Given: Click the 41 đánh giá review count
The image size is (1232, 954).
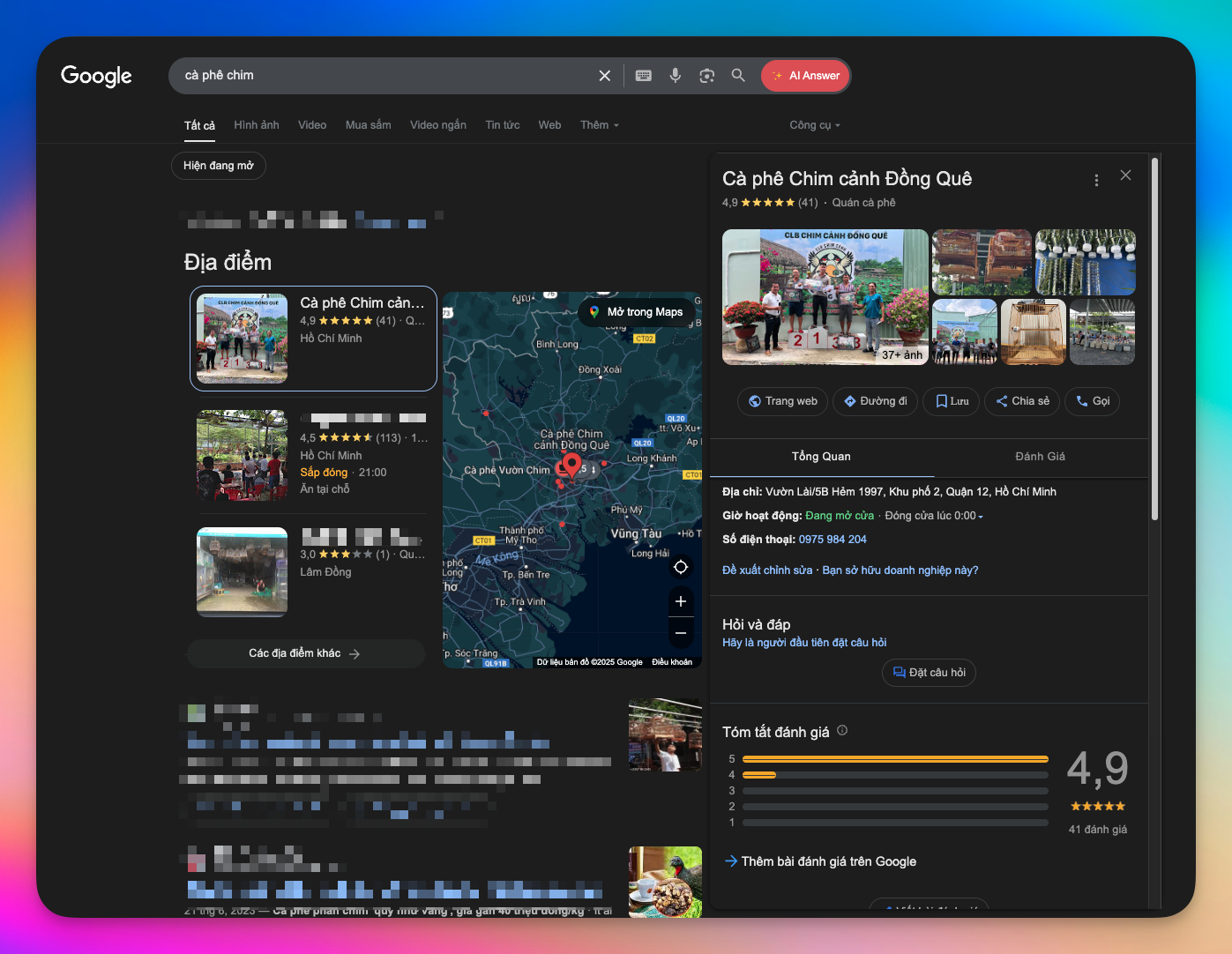Looking at the screenshot, I should tap(1097, 830).
